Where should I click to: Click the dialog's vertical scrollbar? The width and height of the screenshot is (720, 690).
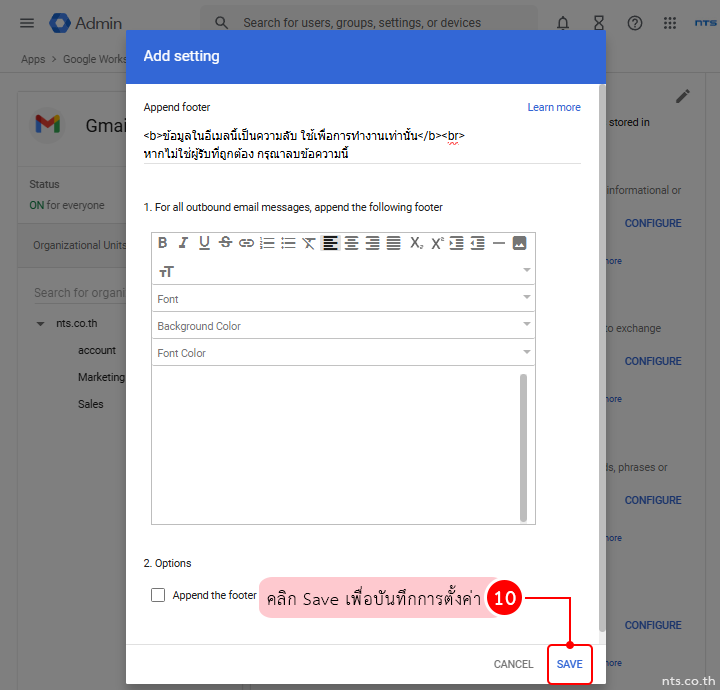coord(602,358)
